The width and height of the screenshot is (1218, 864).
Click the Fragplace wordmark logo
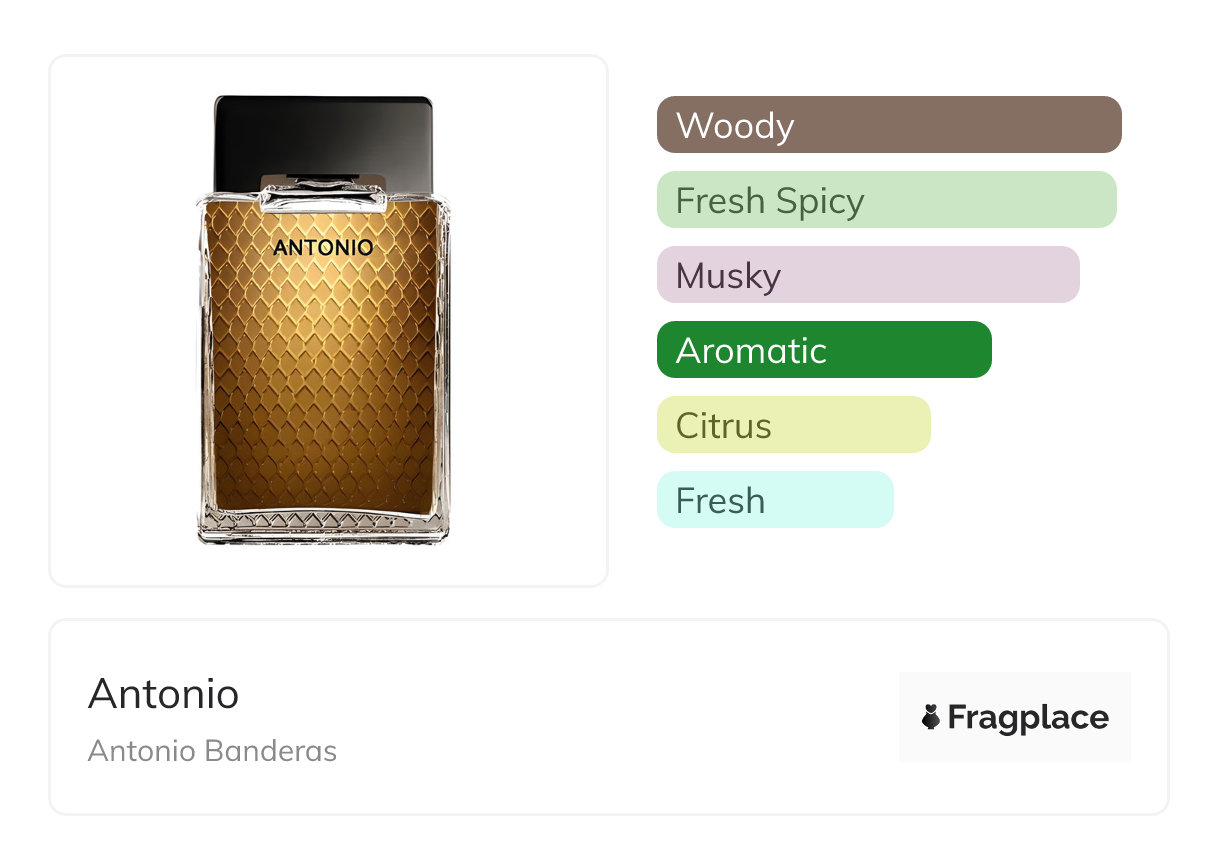tap(1027, 717)
